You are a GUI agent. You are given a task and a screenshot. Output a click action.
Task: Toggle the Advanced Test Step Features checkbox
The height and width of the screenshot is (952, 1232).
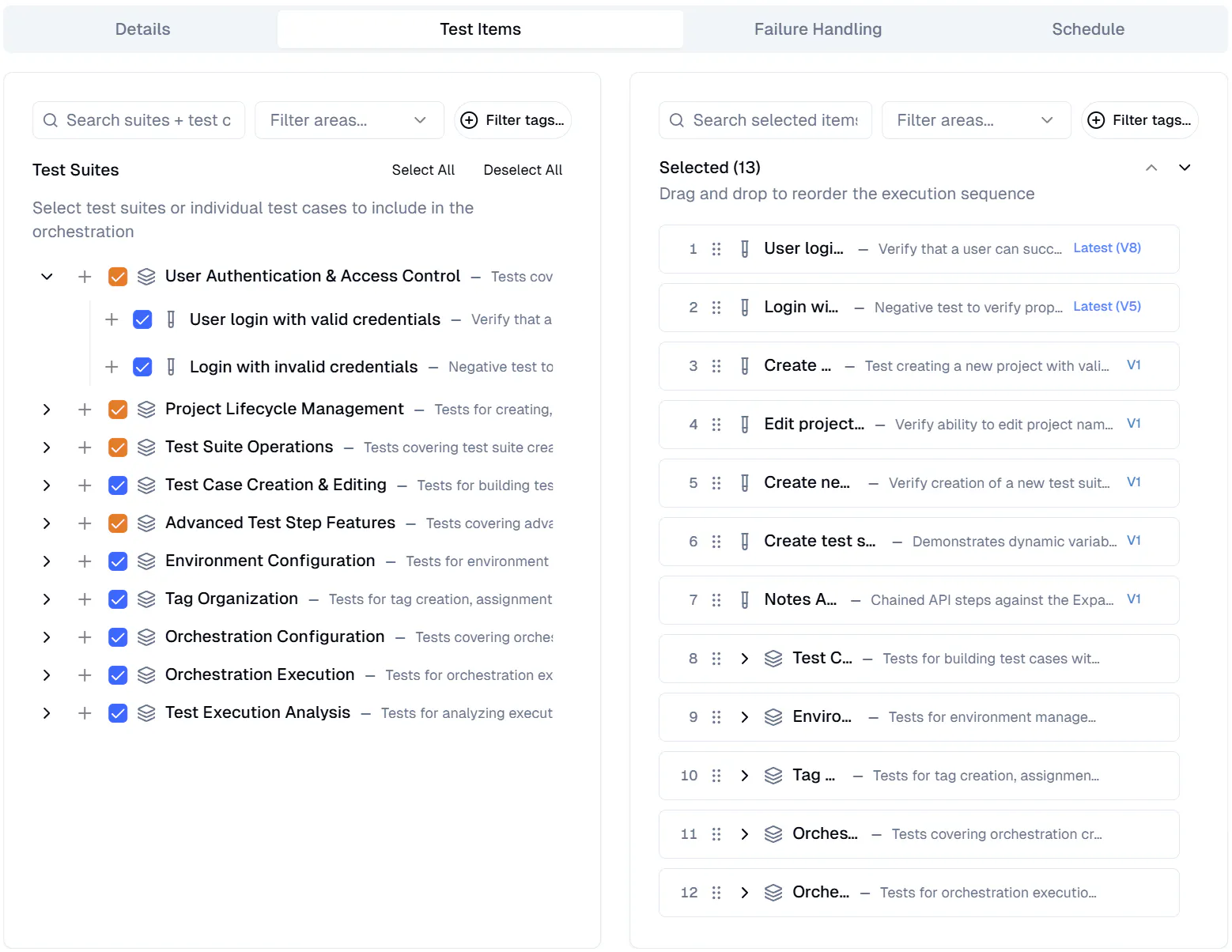click(x=118, y=523)
